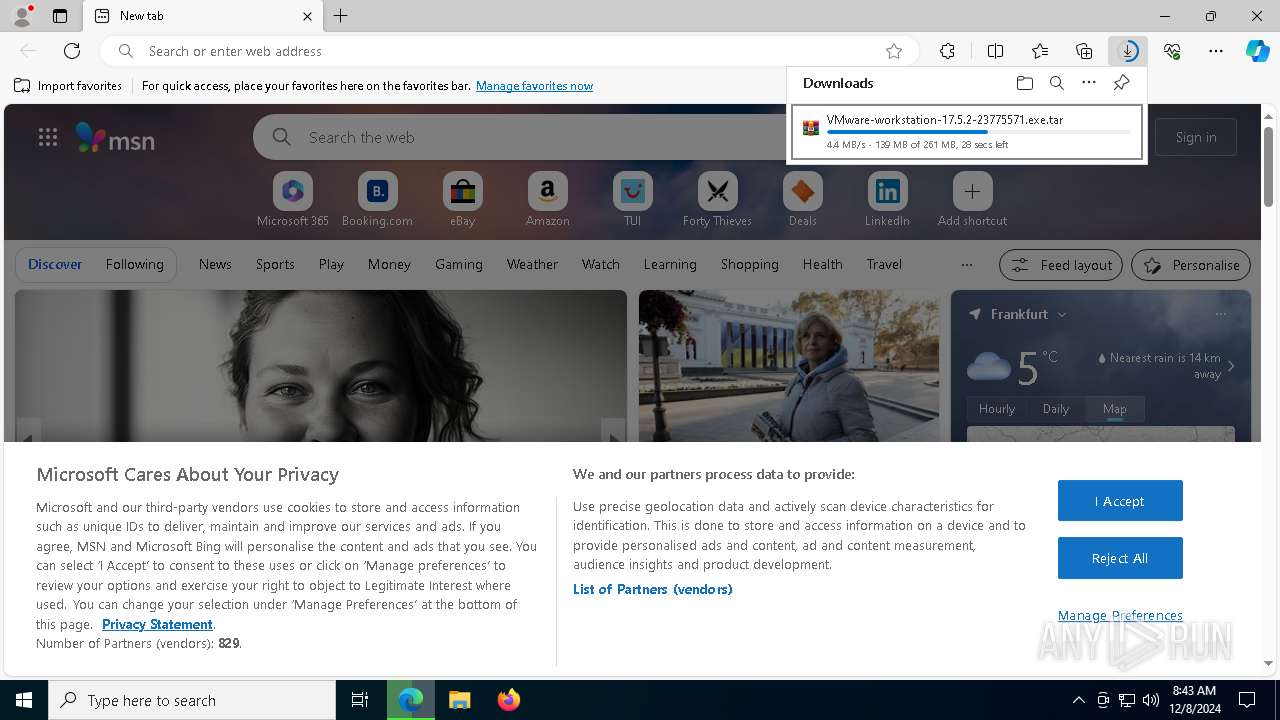Screen dimensions: 1280x720
Task: Open the Booking.com shortcut
Action: pyautogui.click(x=377, y=200)
